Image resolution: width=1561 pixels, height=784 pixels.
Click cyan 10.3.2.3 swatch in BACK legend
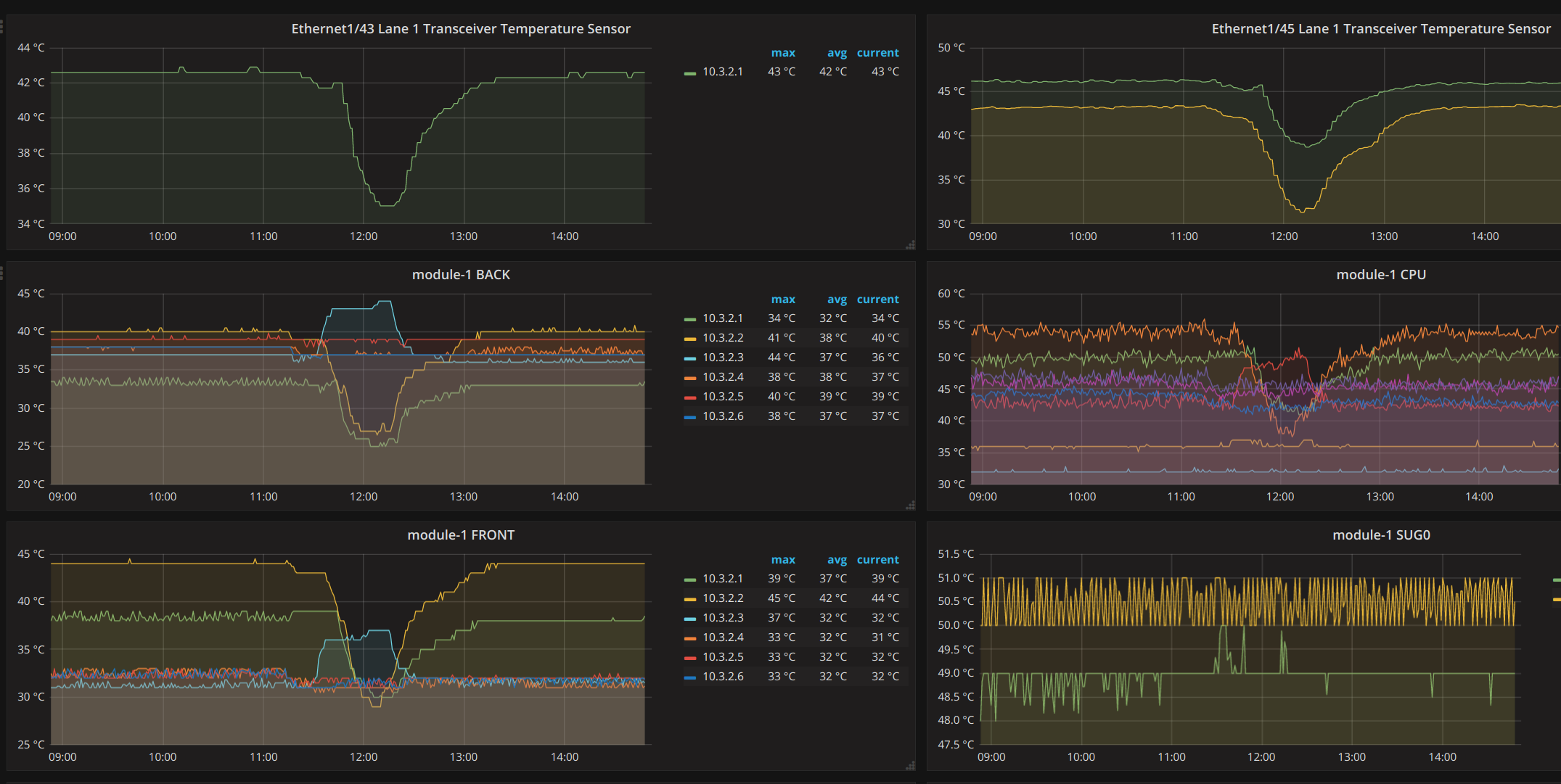click(x=690, y=358)
